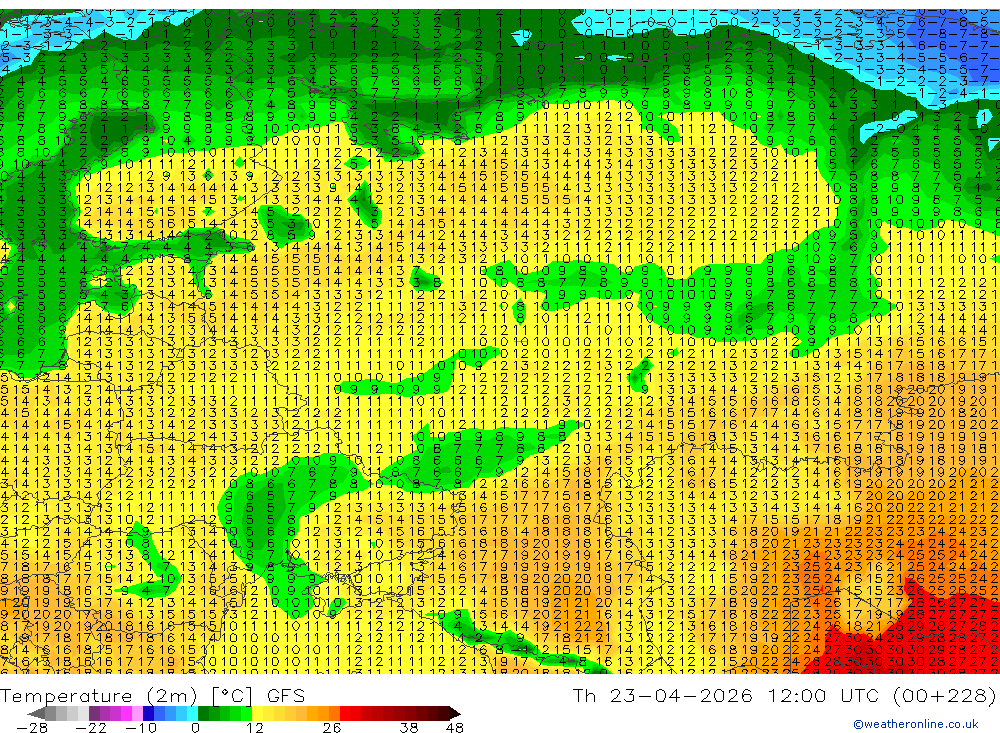This screenshot has width=1000, height=733.
Task: Click the 'Temperature (2m) [°C] GFS' title
Action: coord(152,696)
